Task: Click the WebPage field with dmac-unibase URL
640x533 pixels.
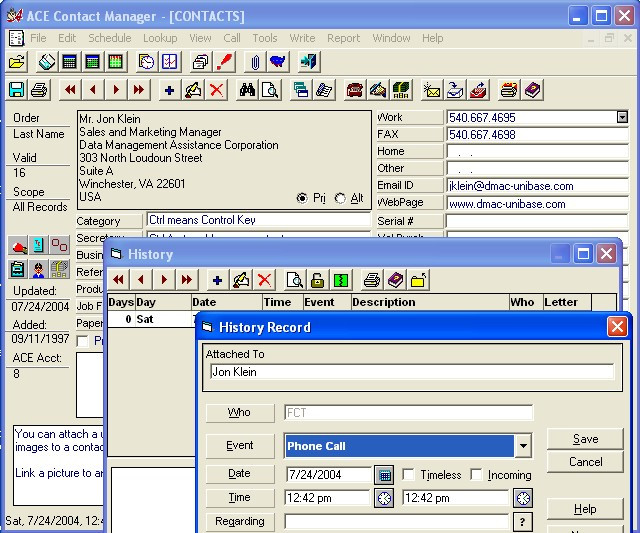Action: click(537, 203)
